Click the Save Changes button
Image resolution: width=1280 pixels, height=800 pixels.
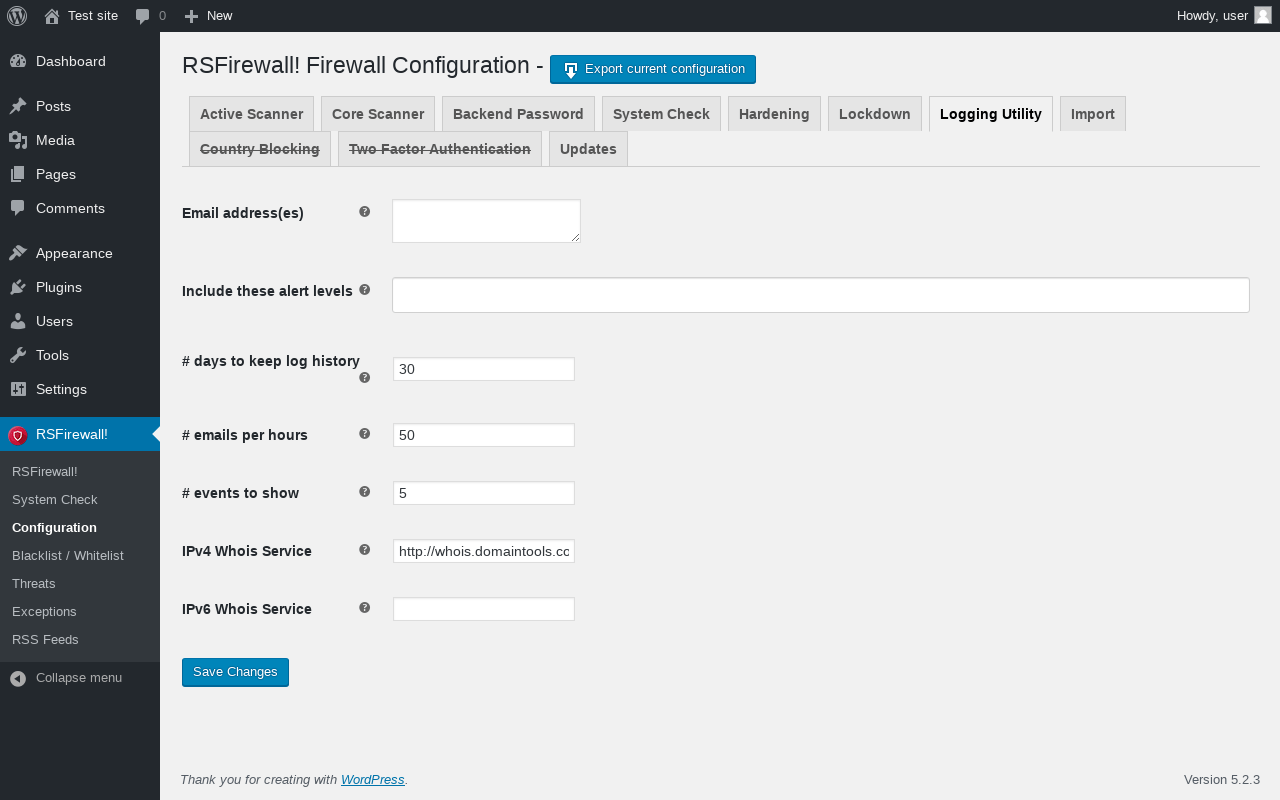(x=235, y=672)
